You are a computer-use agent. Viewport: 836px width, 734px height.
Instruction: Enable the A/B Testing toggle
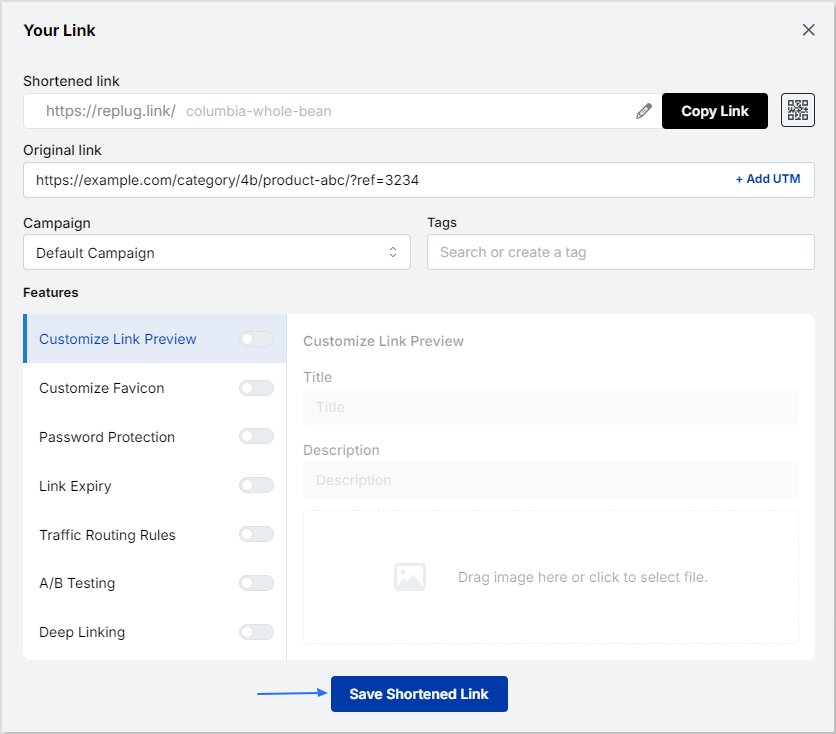pos(256,583)
